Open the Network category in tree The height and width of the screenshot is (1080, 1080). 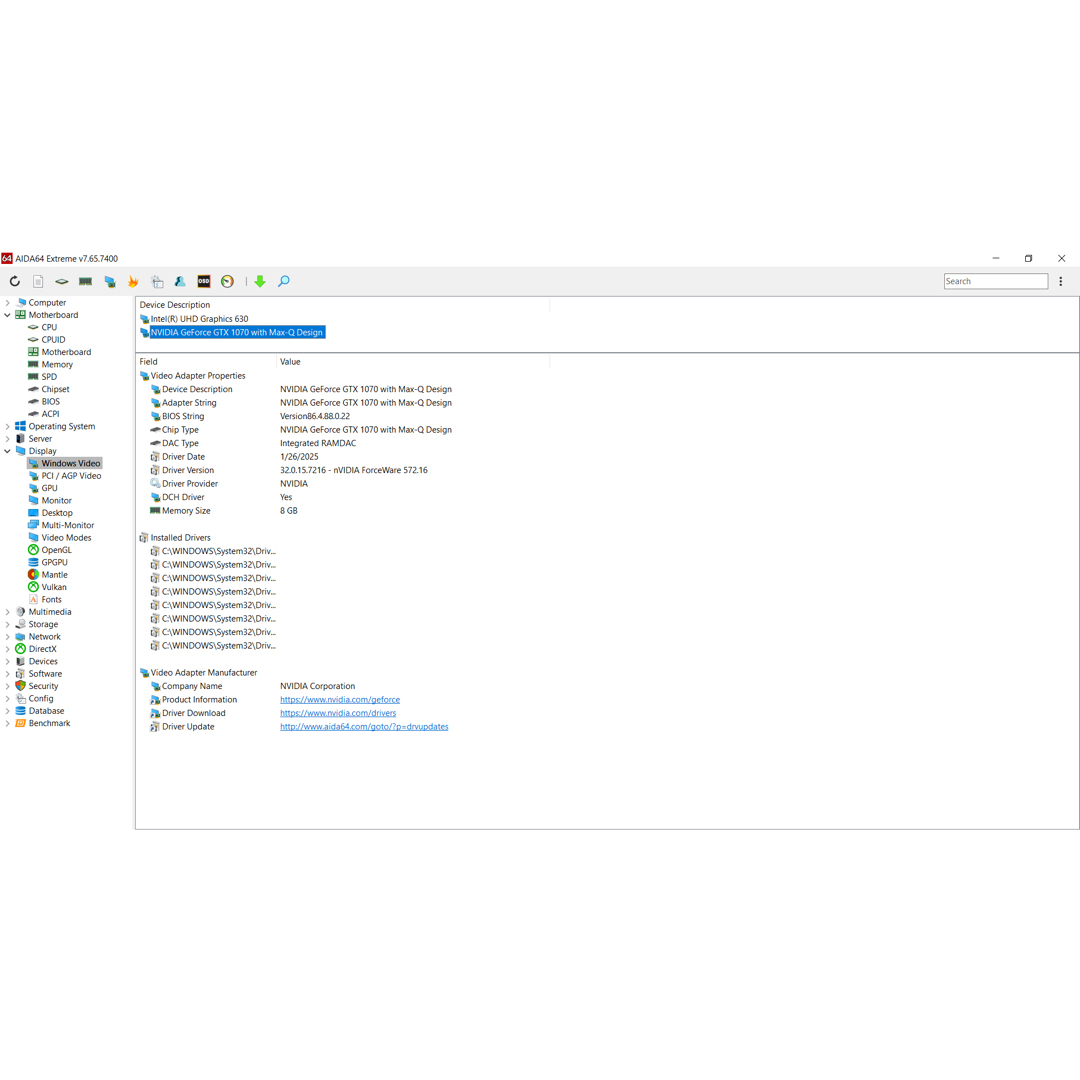pyautogui.click(x=44, y=636)
